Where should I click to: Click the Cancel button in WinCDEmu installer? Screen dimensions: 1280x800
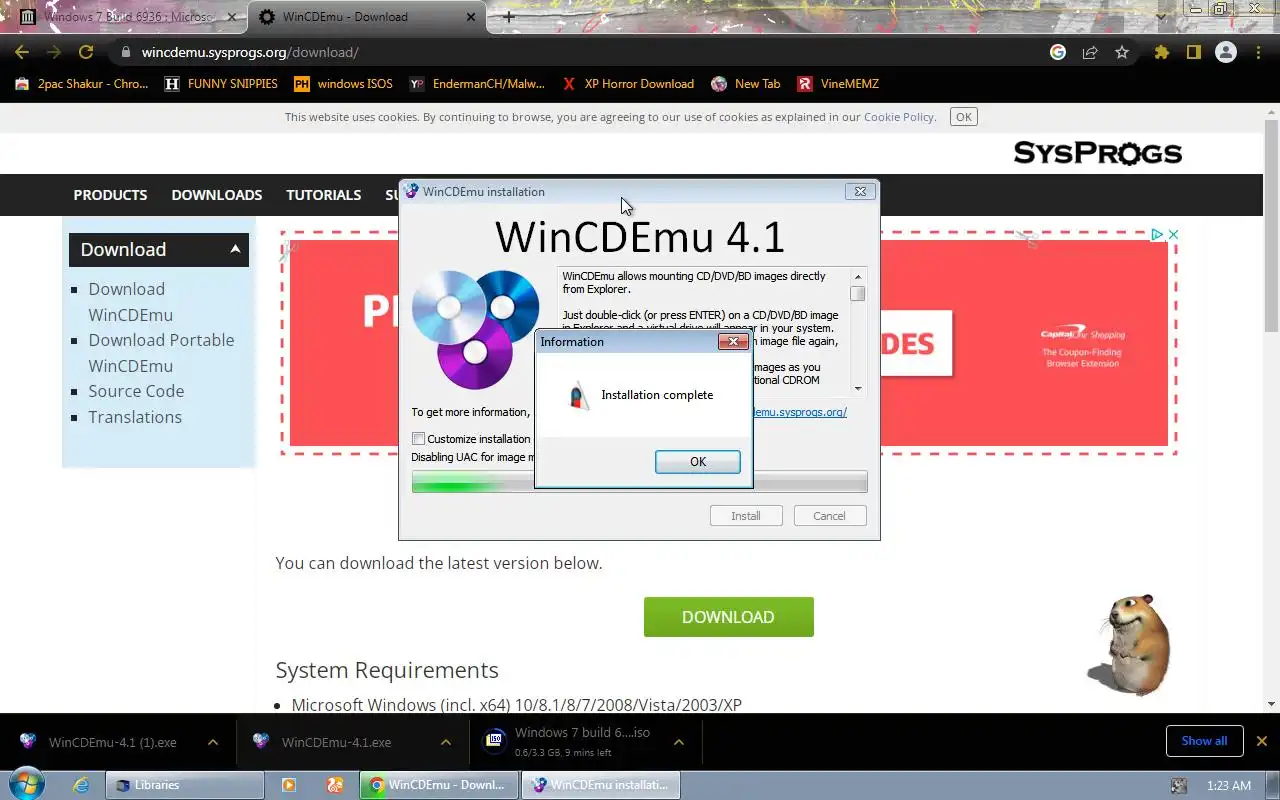(x=829, y=516)
